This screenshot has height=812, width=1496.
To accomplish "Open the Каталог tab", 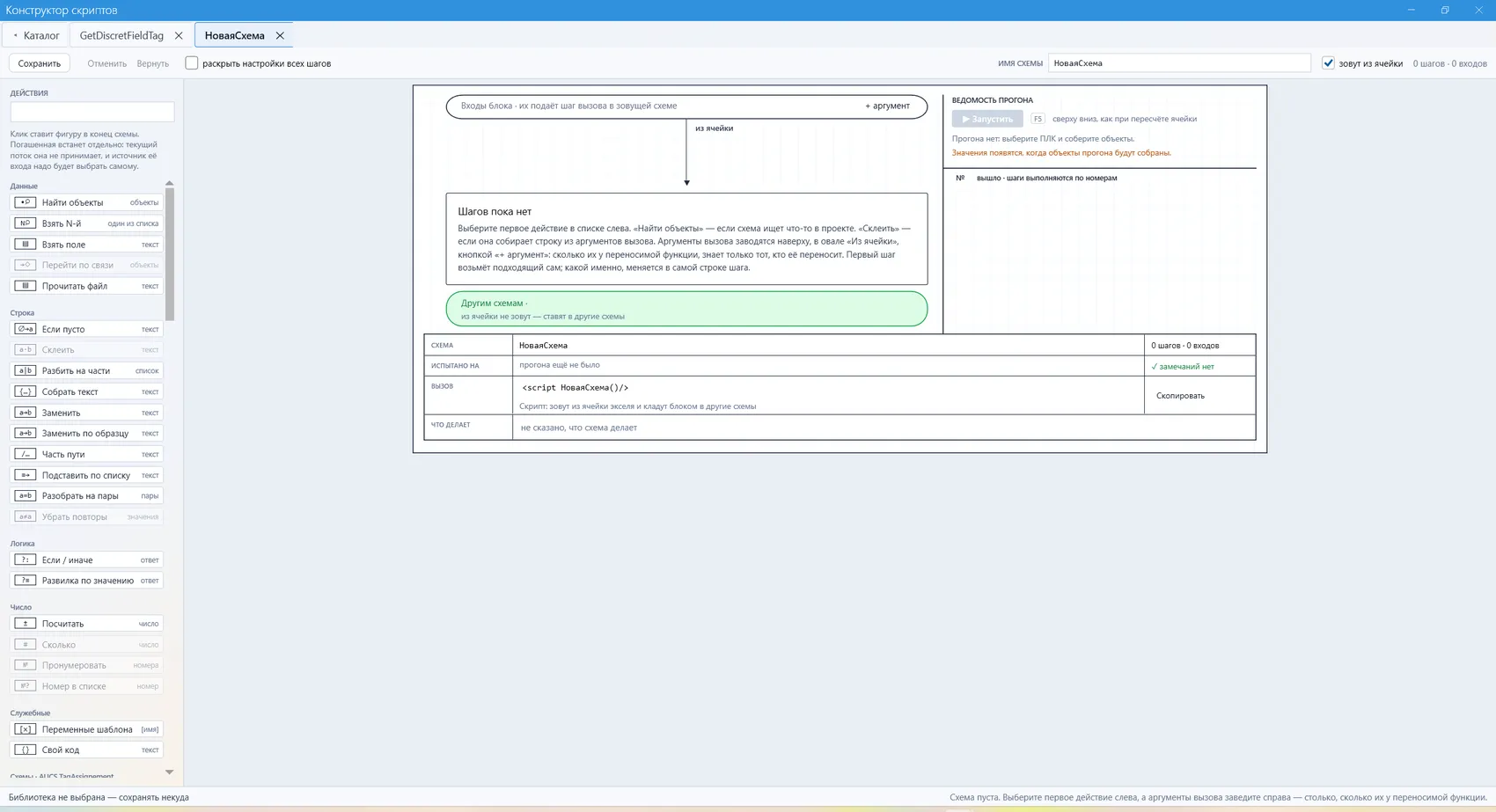I will (36, 35).
